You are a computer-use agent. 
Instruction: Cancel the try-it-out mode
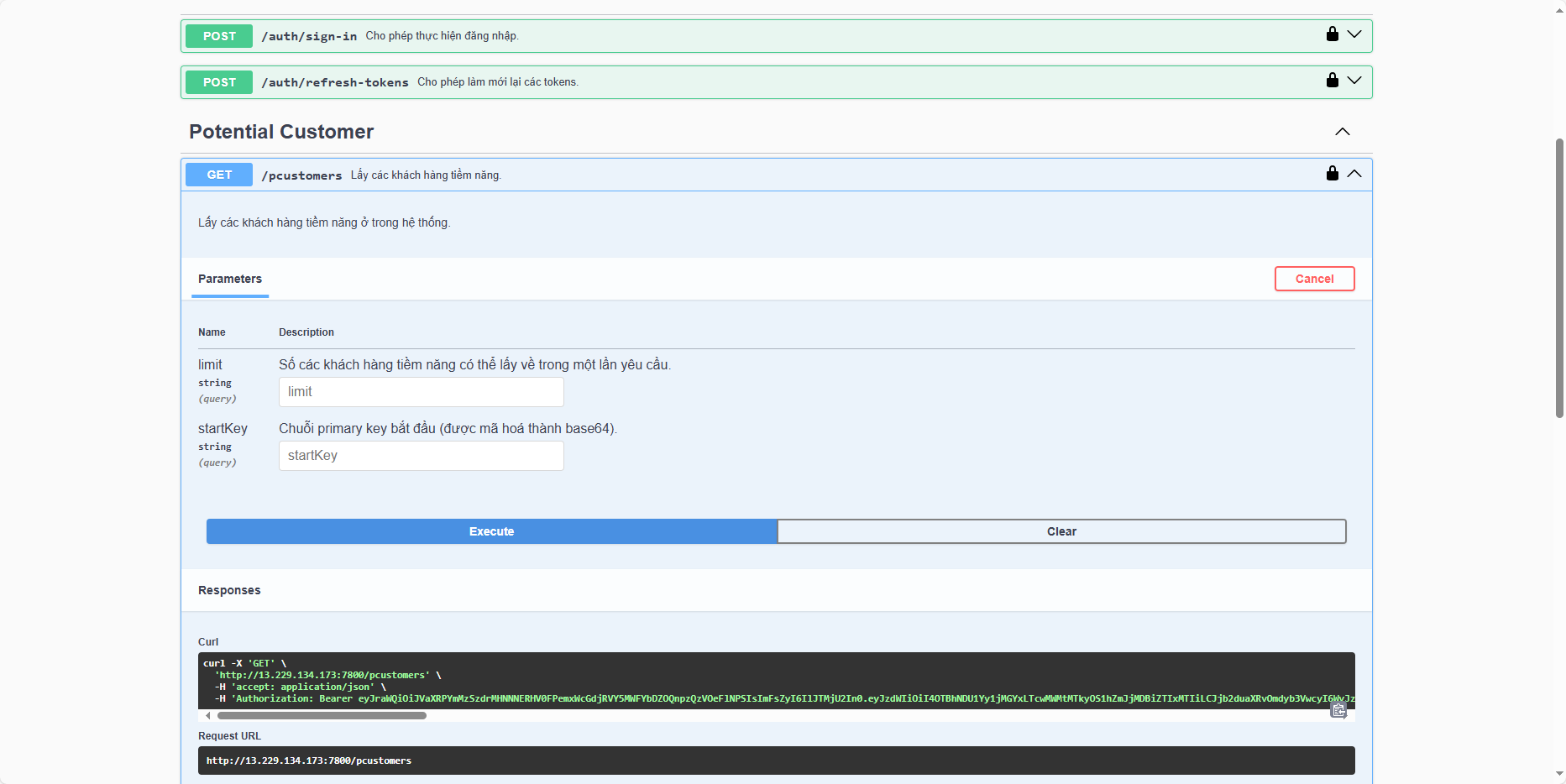[1314, 279]
